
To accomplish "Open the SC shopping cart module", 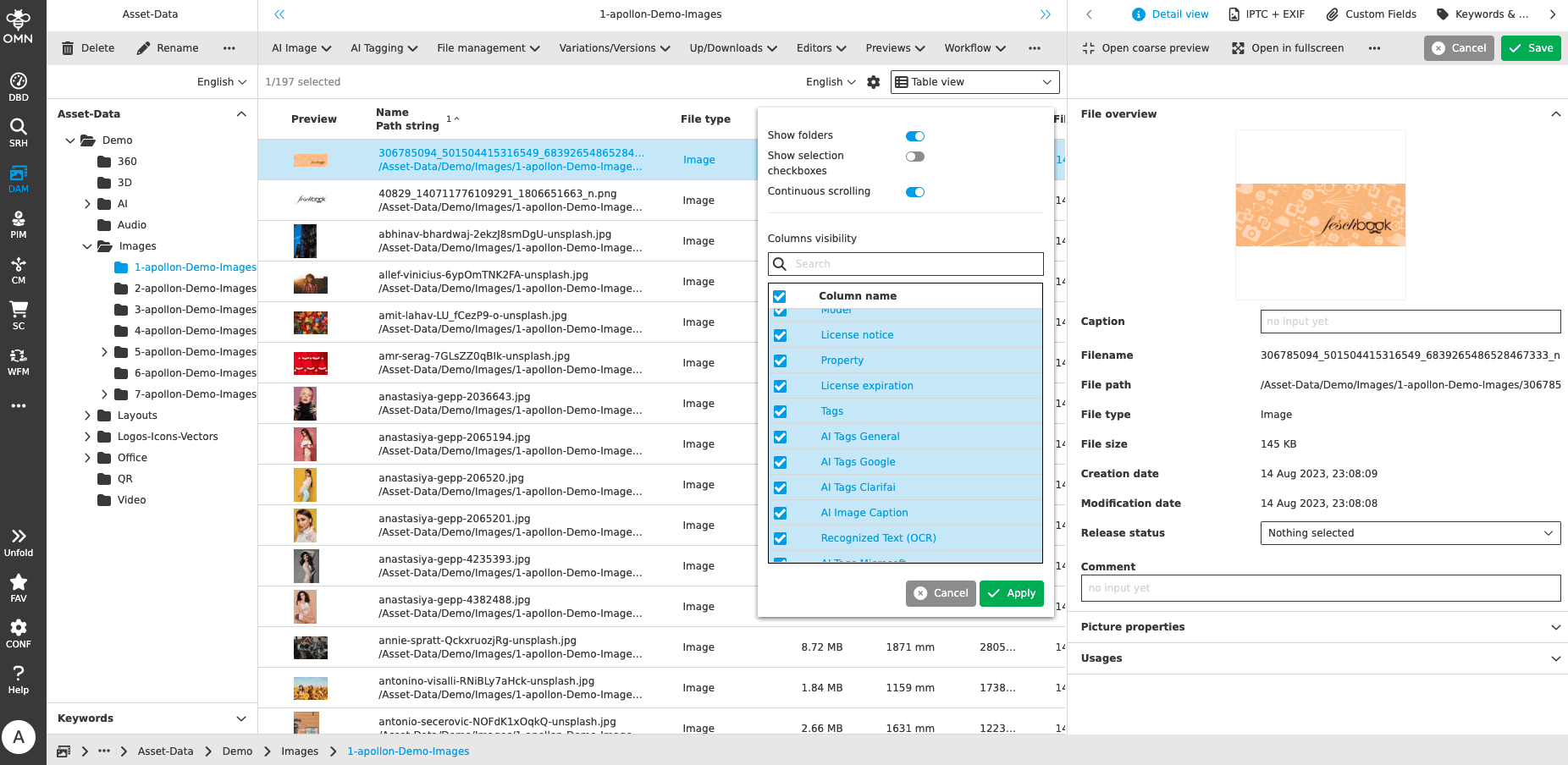I will [x=19, y=316].
